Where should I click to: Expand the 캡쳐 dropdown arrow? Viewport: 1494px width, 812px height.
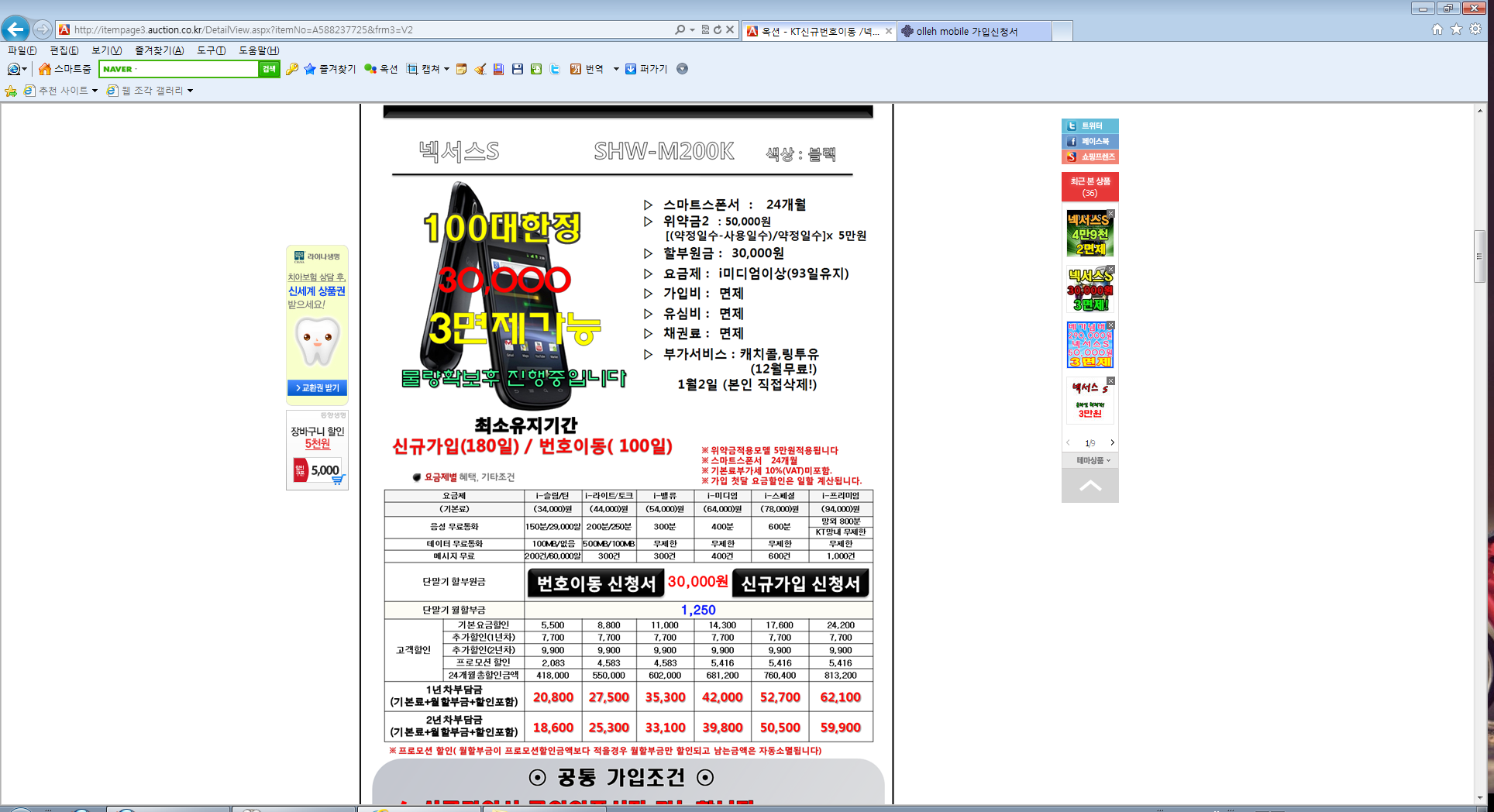coord(446,70)
